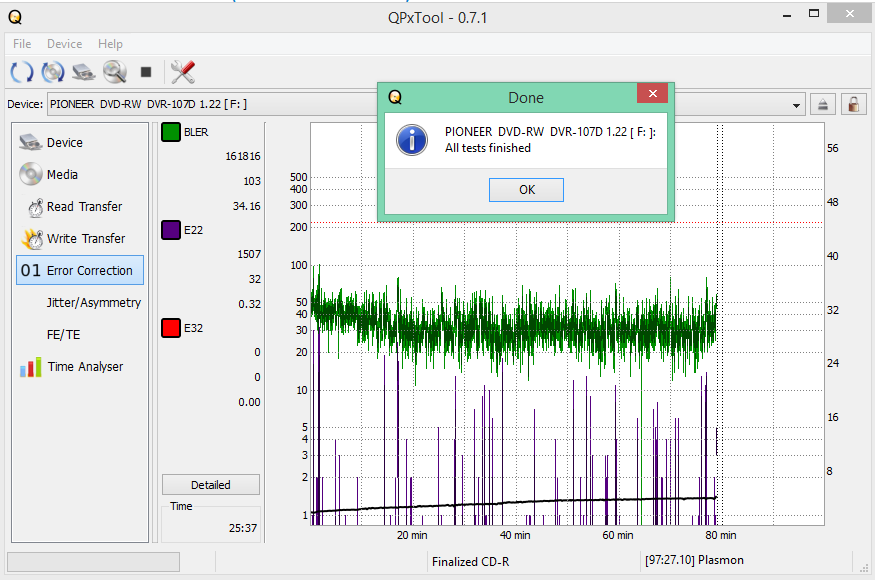Click the eject tray icon
The width and height of the screenshot is (875, 580).
pyautogui.click(x=823, y=104)
